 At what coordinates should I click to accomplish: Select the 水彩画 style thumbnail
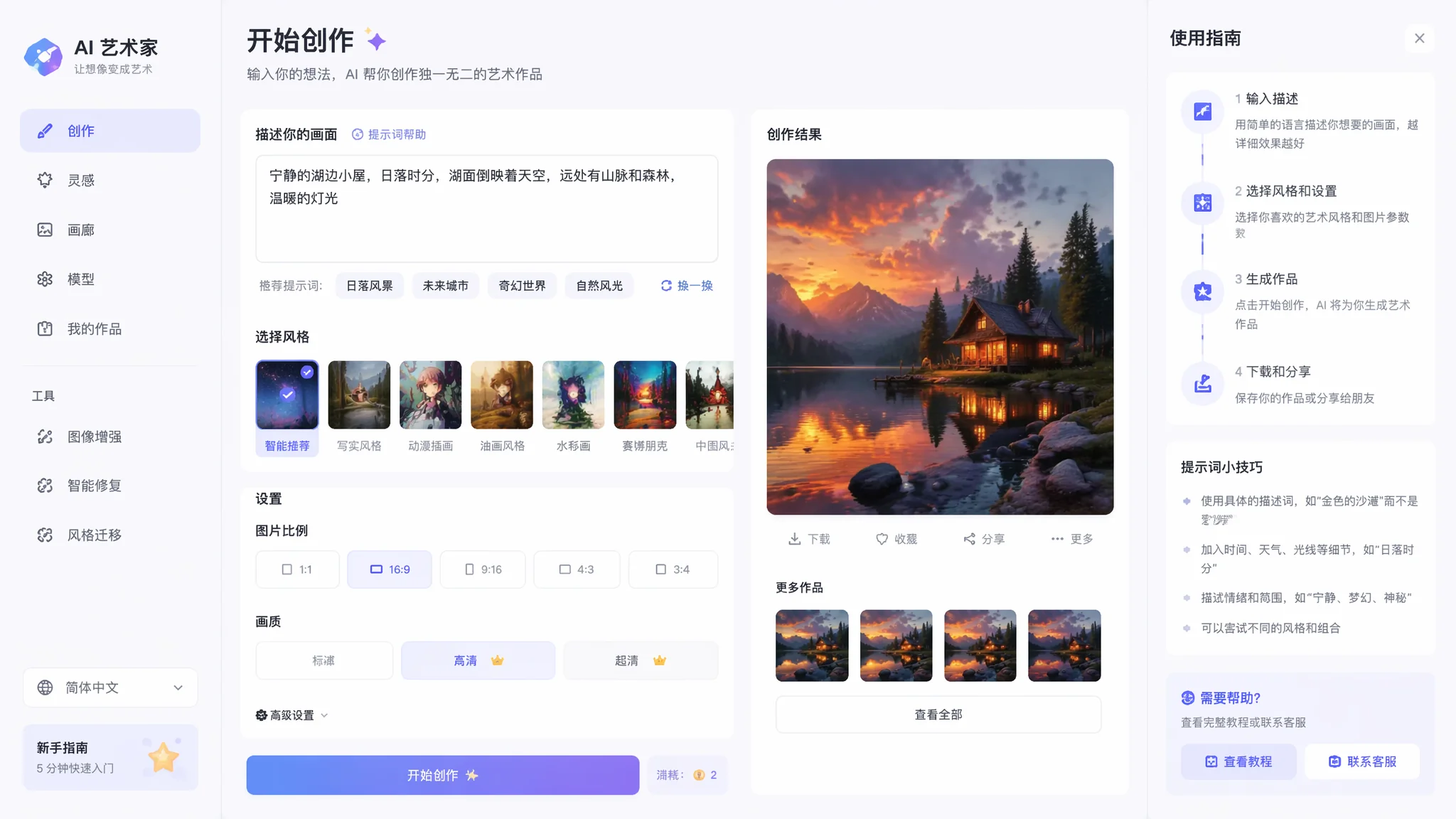pyautogui.click(x=574, y=395)
